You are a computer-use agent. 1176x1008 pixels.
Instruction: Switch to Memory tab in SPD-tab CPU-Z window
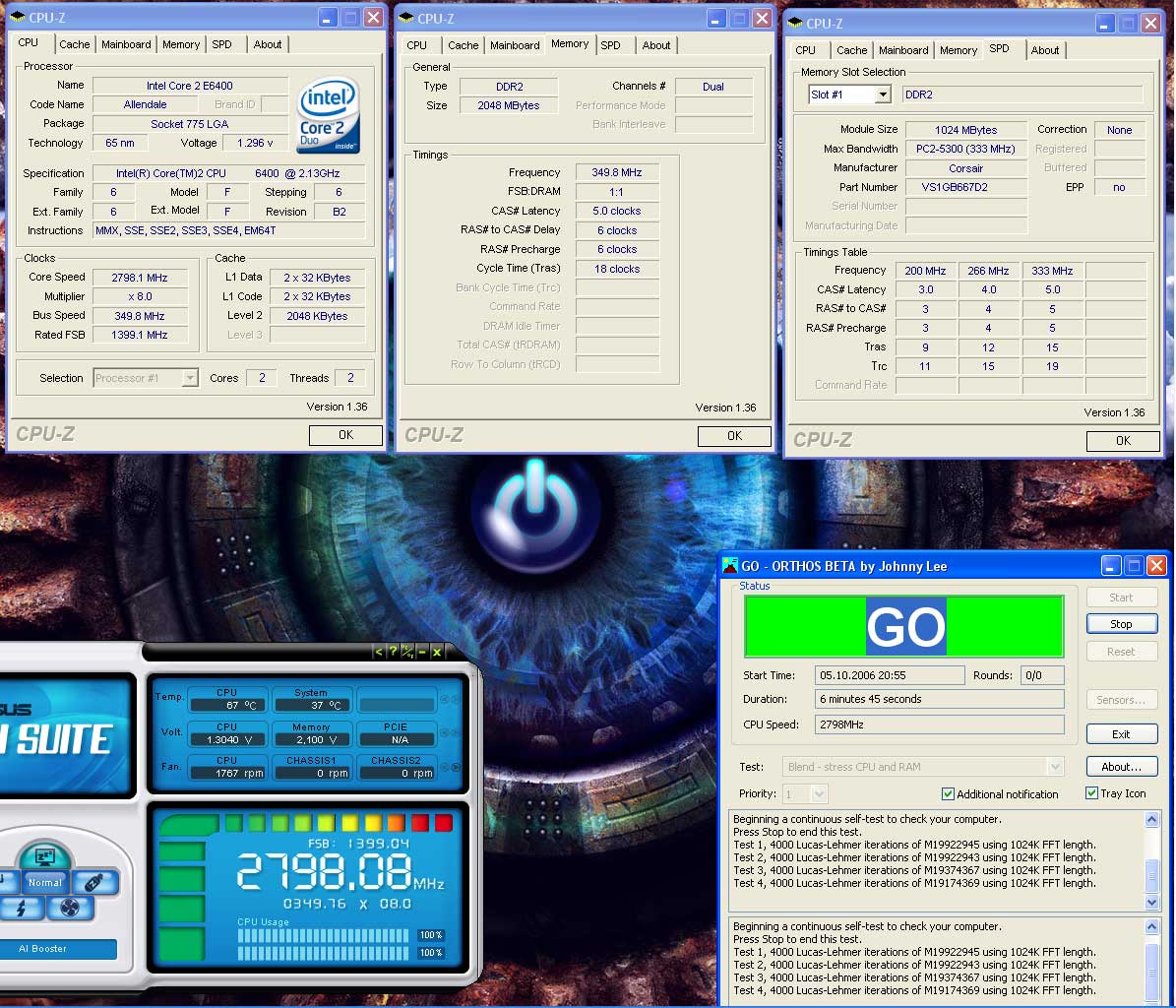[958, 50]
